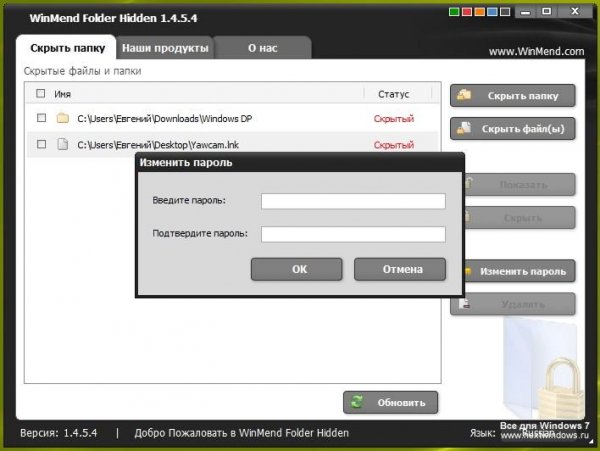Click the green refresh arrows icon
The width and height of the screenshot is (600, 451).
click(x=357, y=402)
